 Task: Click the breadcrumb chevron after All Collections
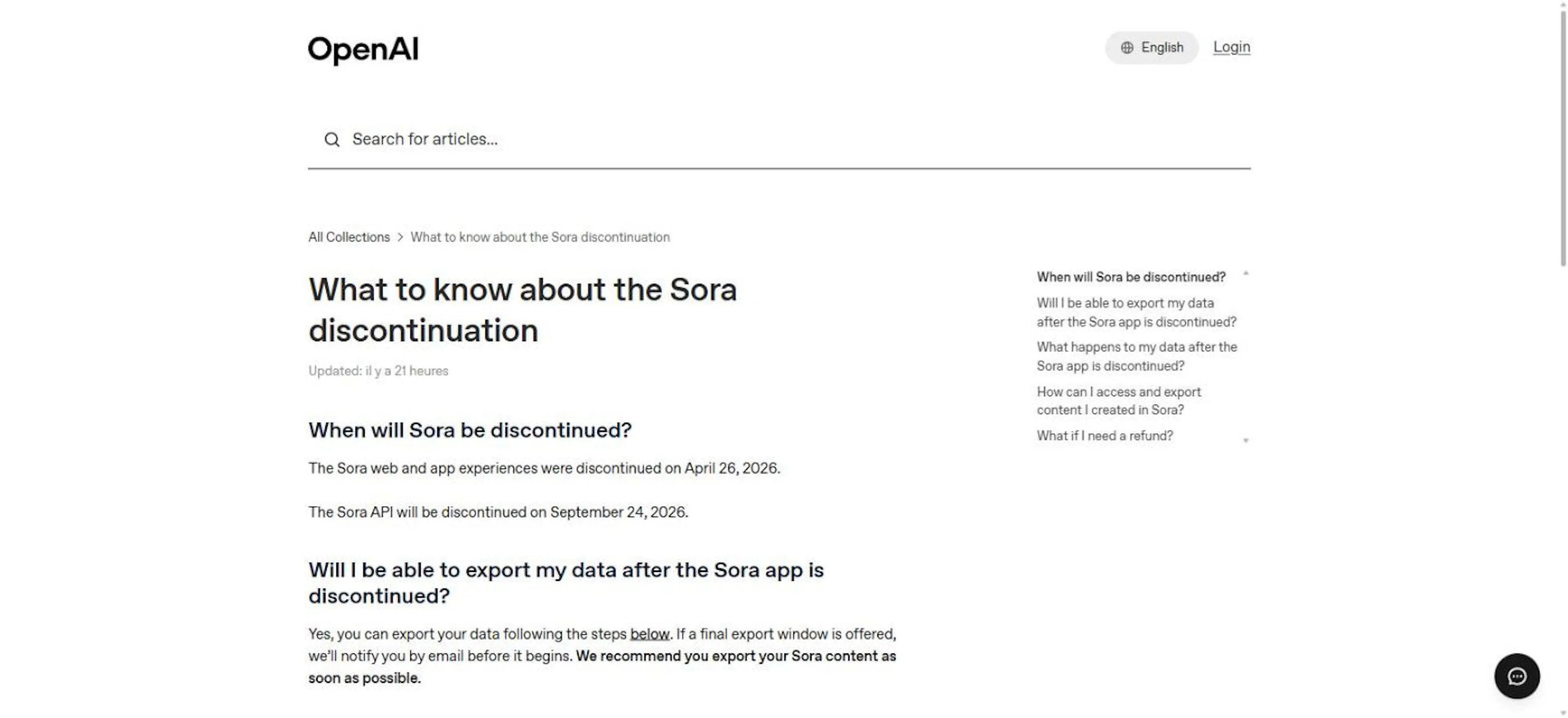click(x=400, y=237)
